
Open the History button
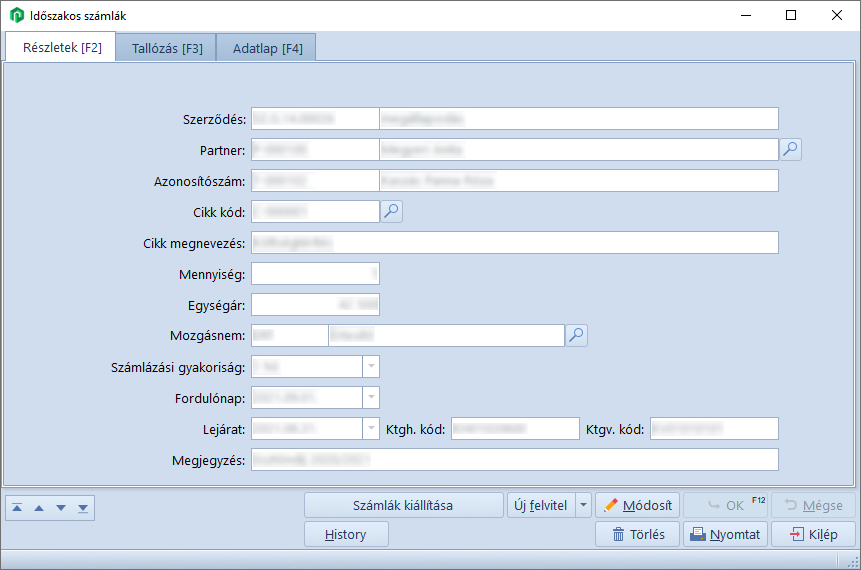tap(346, 534)
